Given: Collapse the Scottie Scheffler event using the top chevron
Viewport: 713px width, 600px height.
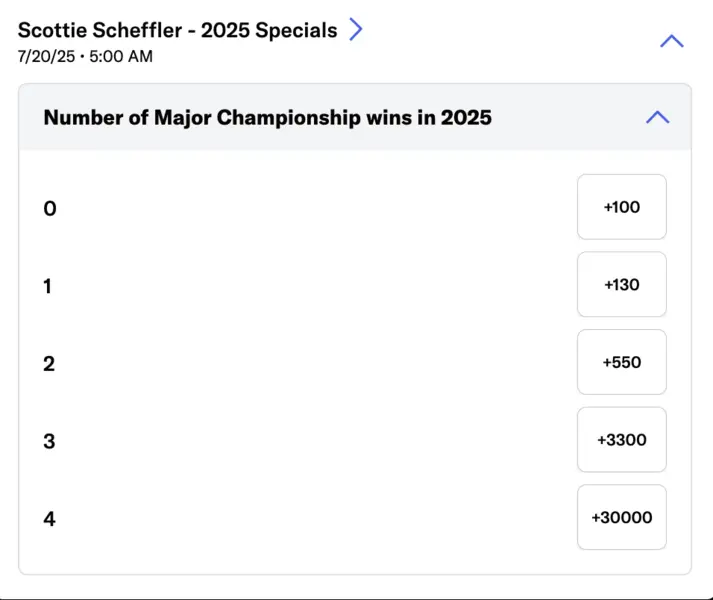Looking at the screenshot, I should pos(672,41).
